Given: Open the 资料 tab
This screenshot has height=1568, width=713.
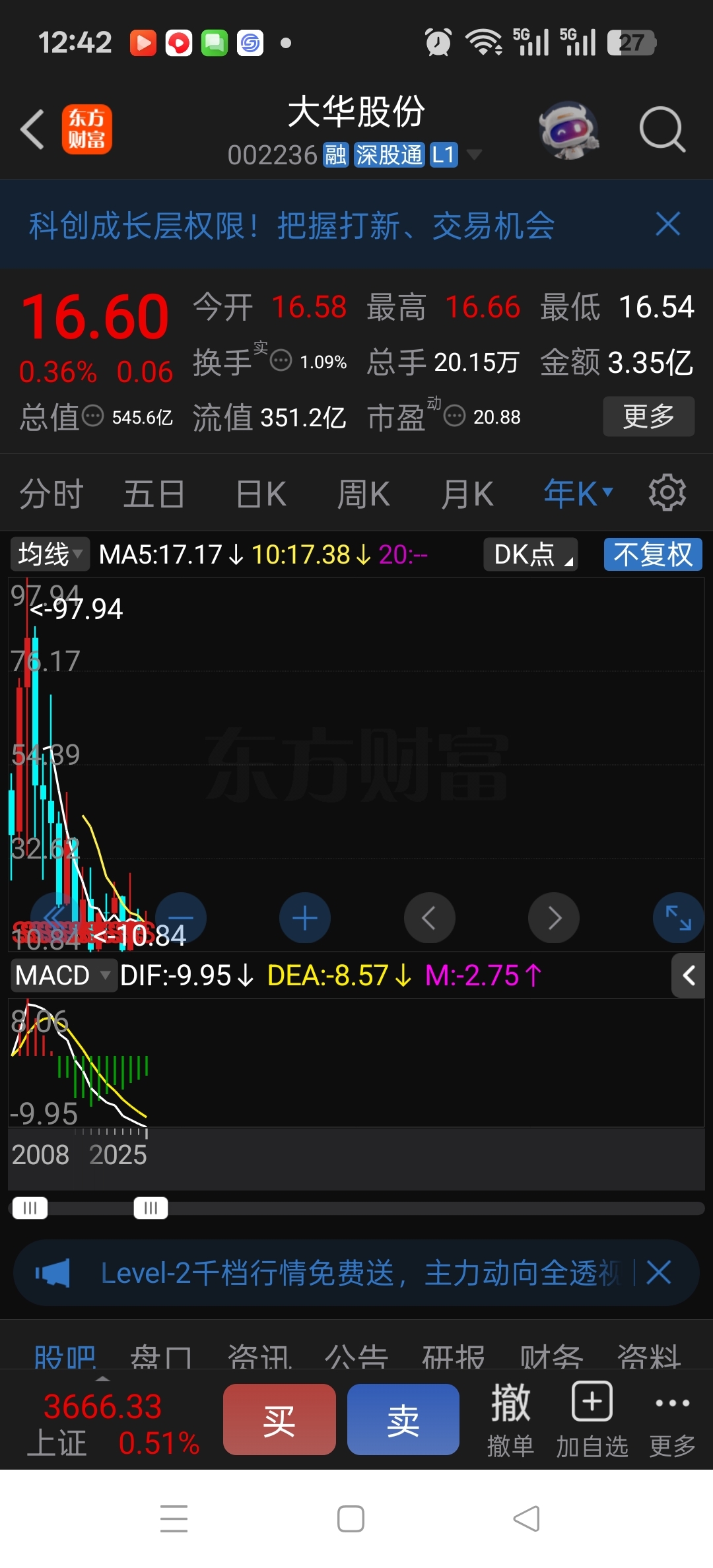Looking at the screenshot, I should [649, 1357].
